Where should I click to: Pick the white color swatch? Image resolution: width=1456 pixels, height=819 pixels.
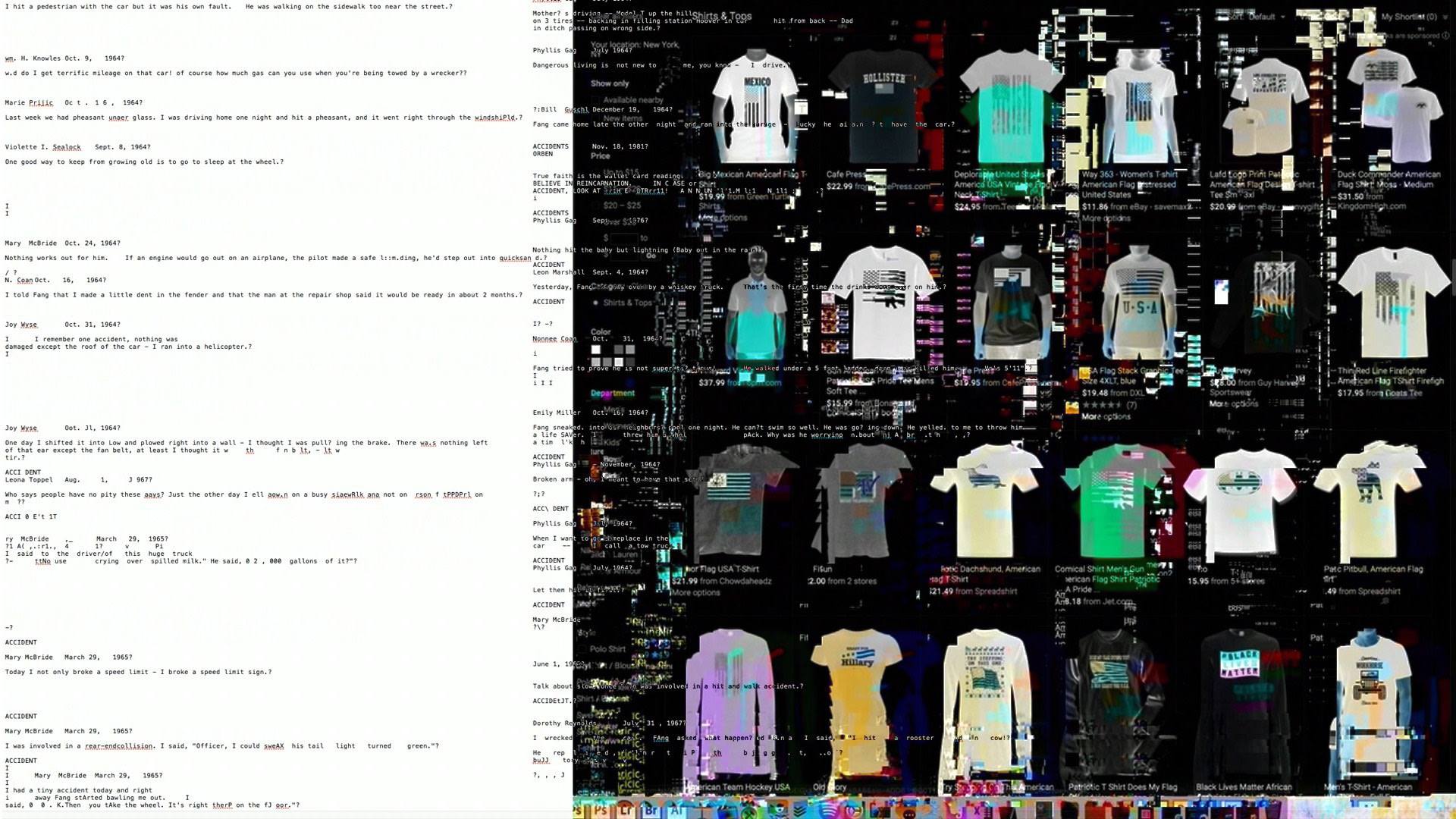click(x=596, y=350)
